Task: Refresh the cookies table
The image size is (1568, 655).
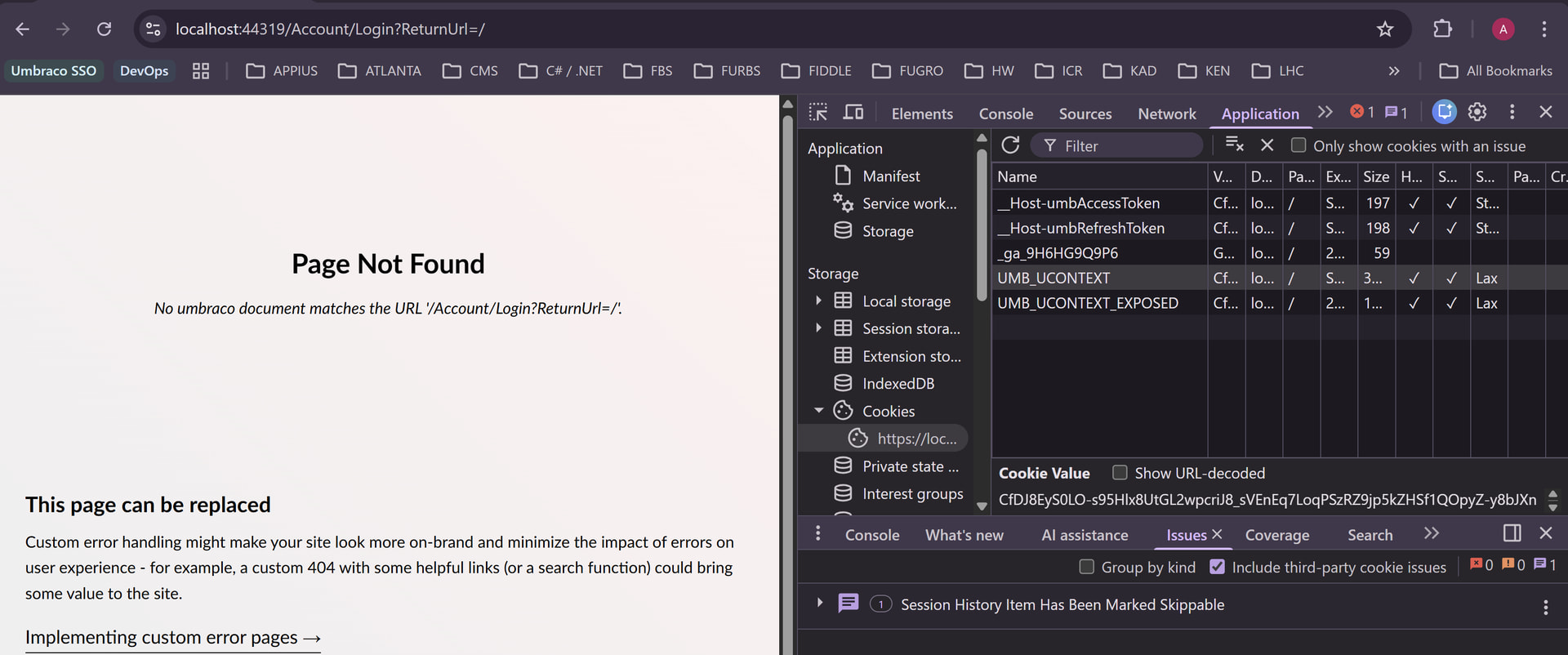Action: 1010,145
